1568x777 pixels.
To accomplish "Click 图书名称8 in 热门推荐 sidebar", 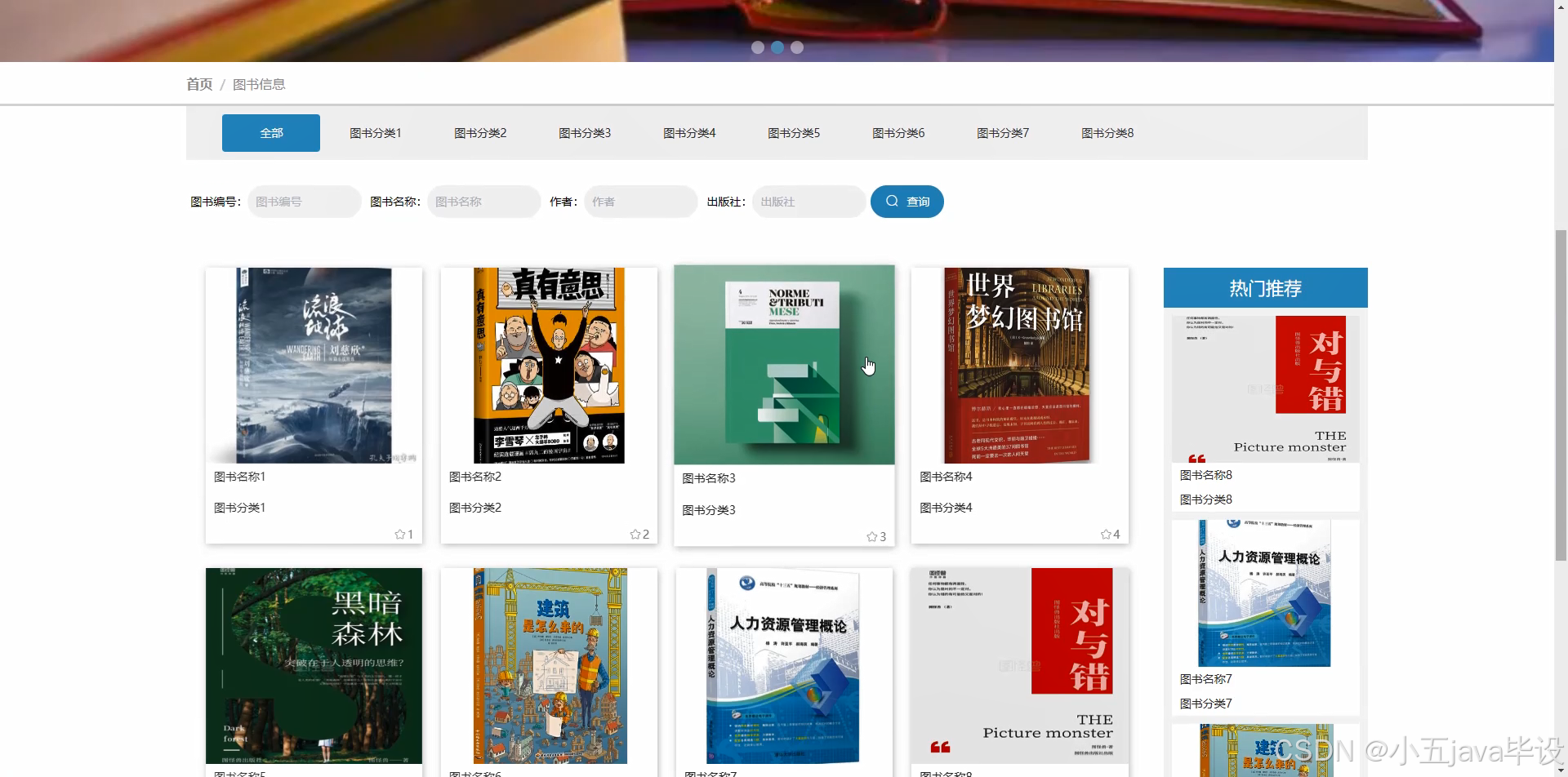I will (x=1206, y=475).
